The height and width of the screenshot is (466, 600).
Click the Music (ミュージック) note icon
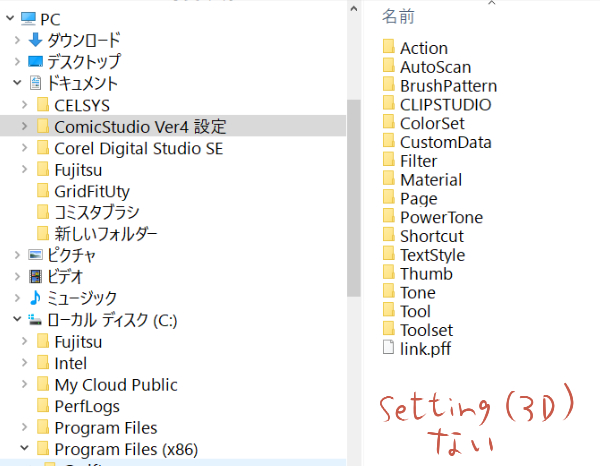point(36,298)
